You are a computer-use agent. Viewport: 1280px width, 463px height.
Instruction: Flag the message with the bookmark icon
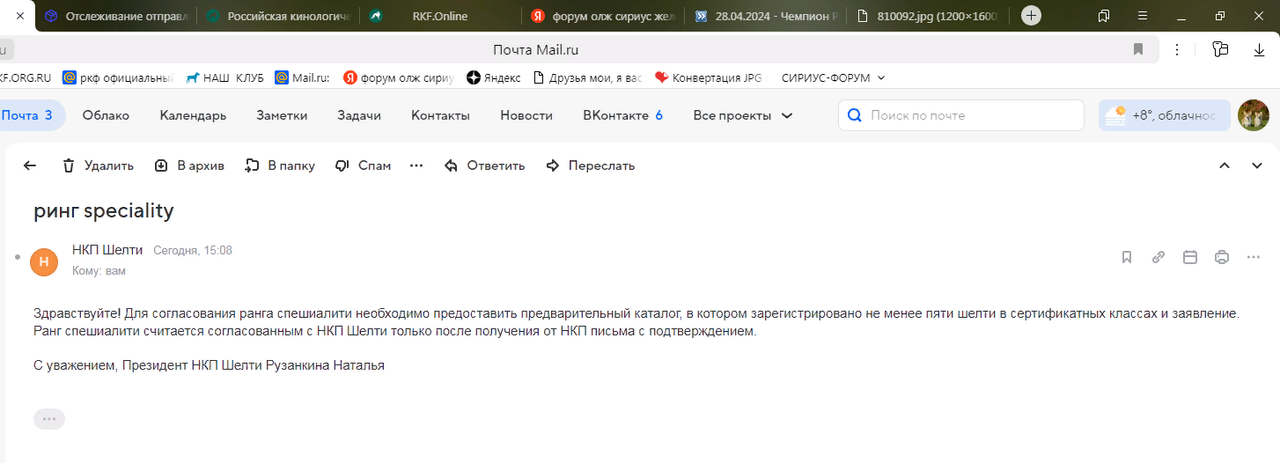click(x=1127, y=257)
